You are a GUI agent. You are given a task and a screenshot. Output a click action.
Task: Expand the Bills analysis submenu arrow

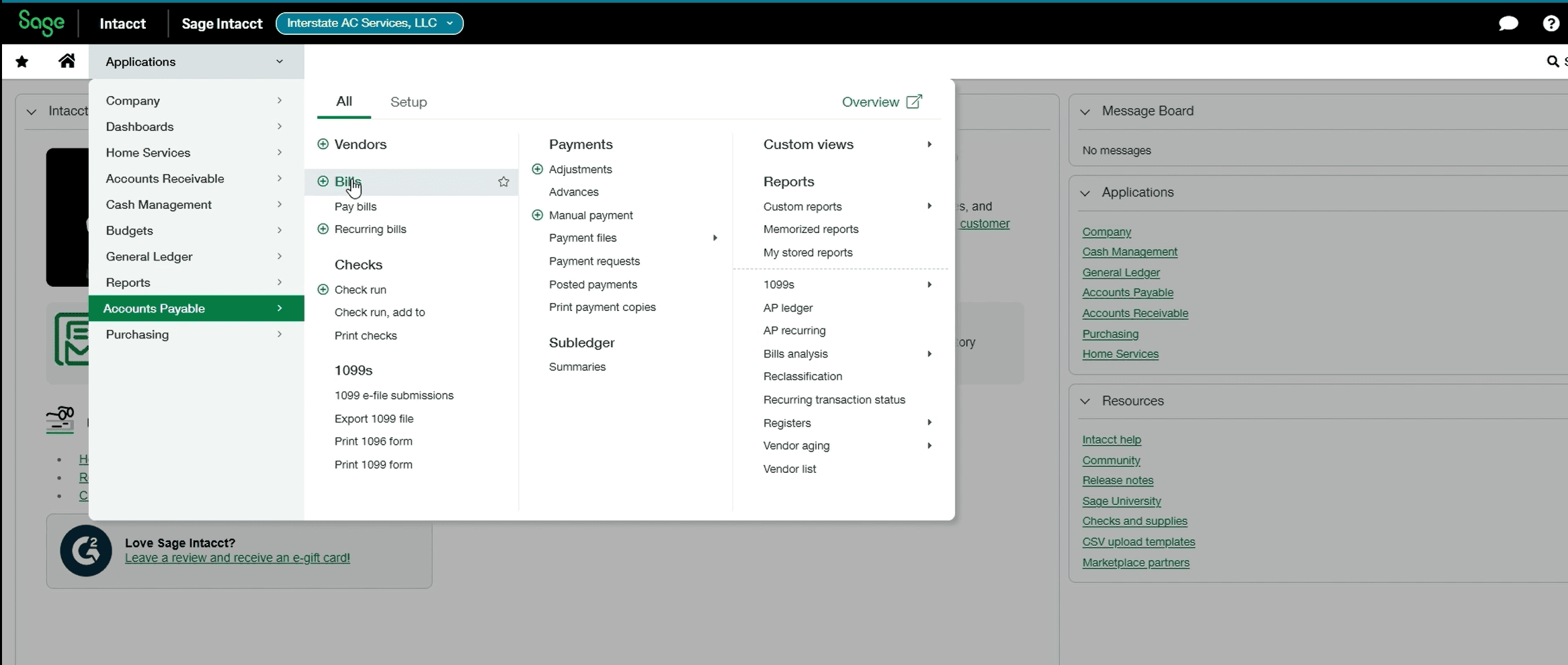[x=930, y=354]
